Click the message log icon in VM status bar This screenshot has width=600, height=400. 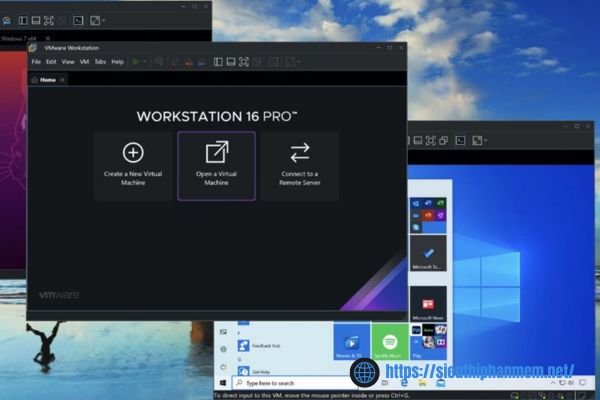(582, 395)
